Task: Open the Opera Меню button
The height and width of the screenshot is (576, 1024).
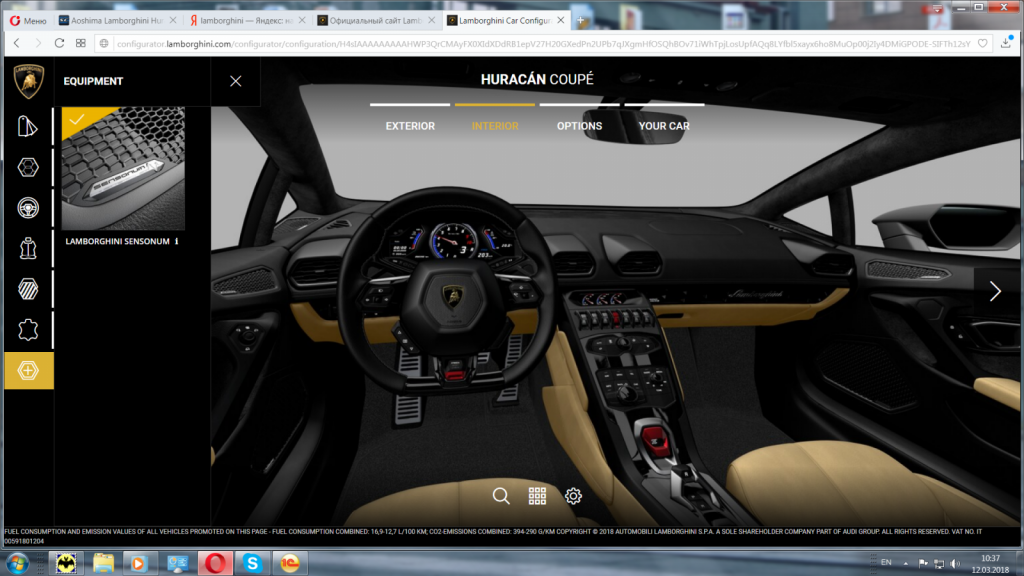Action: pyautogui.click(x=27, y=20)
